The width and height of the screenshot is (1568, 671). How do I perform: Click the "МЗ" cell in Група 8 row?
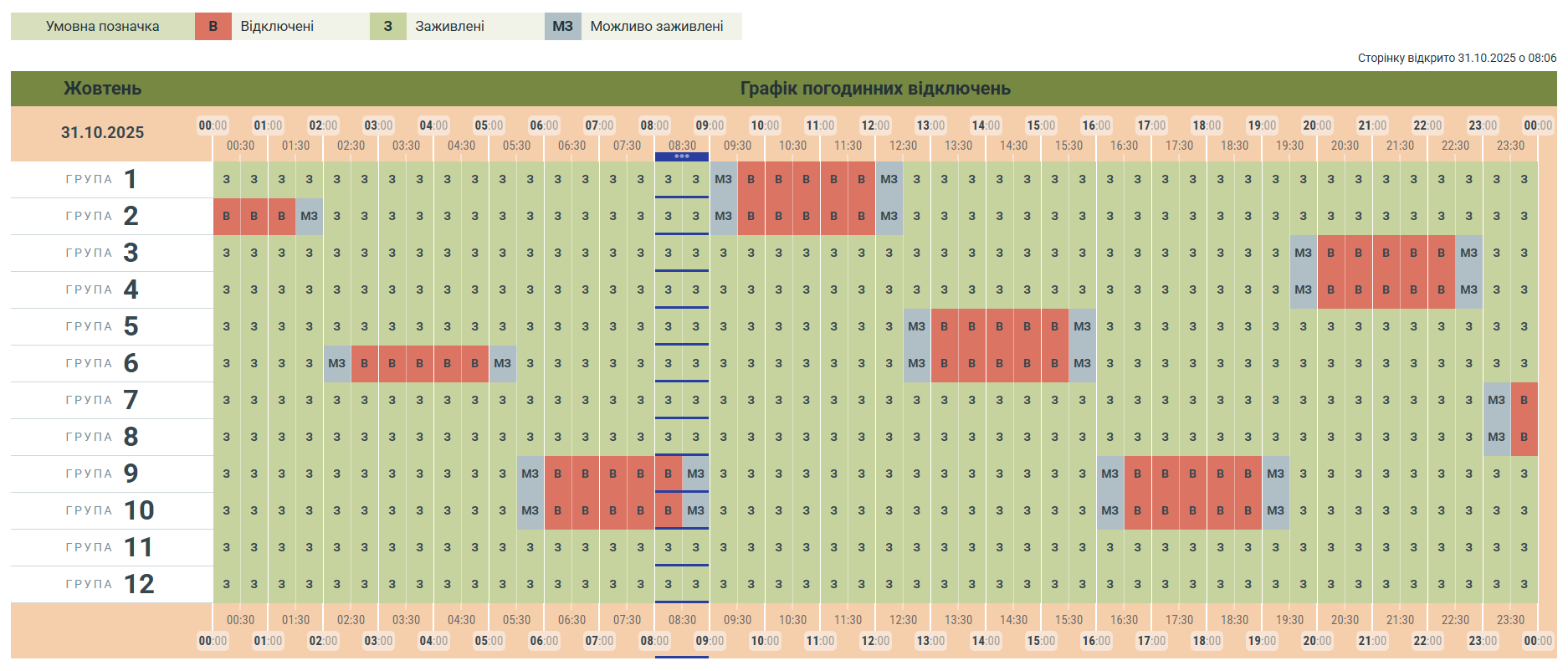(x=1496, y=437)
